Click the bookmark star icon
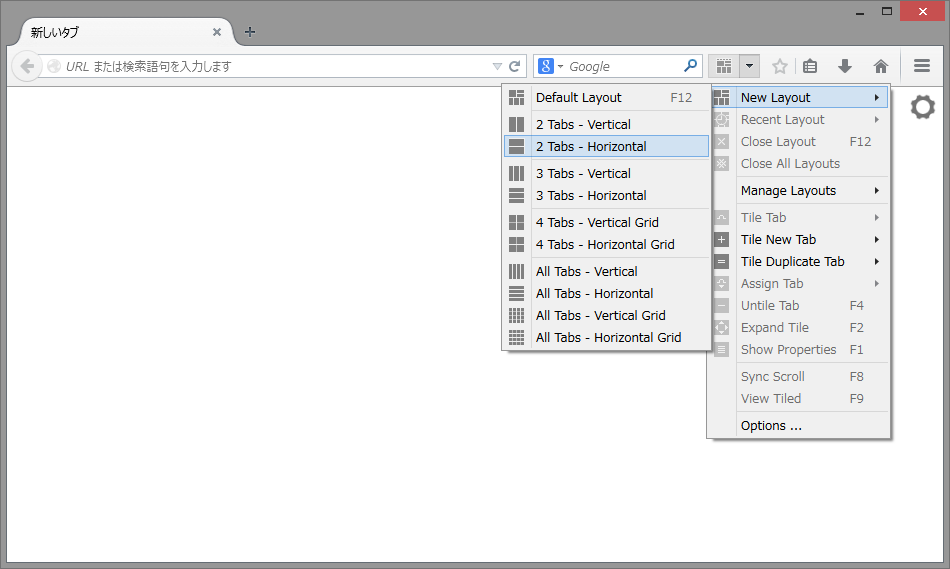 pyautogui.click(x=780, y=66)
